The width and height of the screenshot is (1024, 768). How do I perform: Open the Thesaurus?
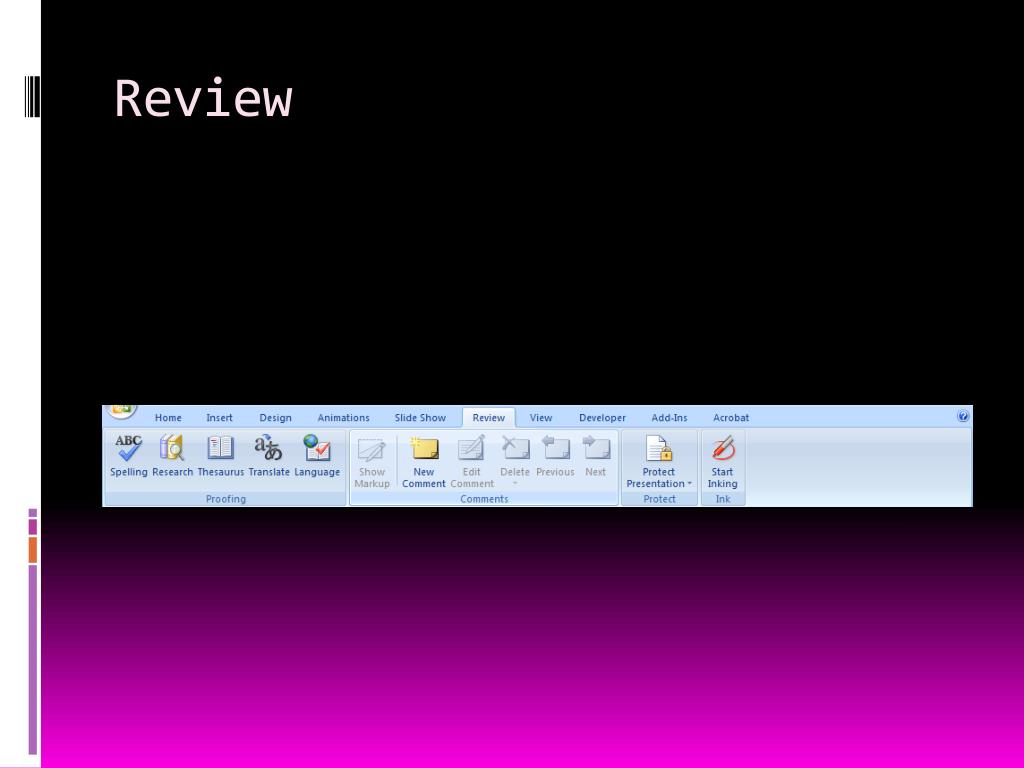point(221,456)
